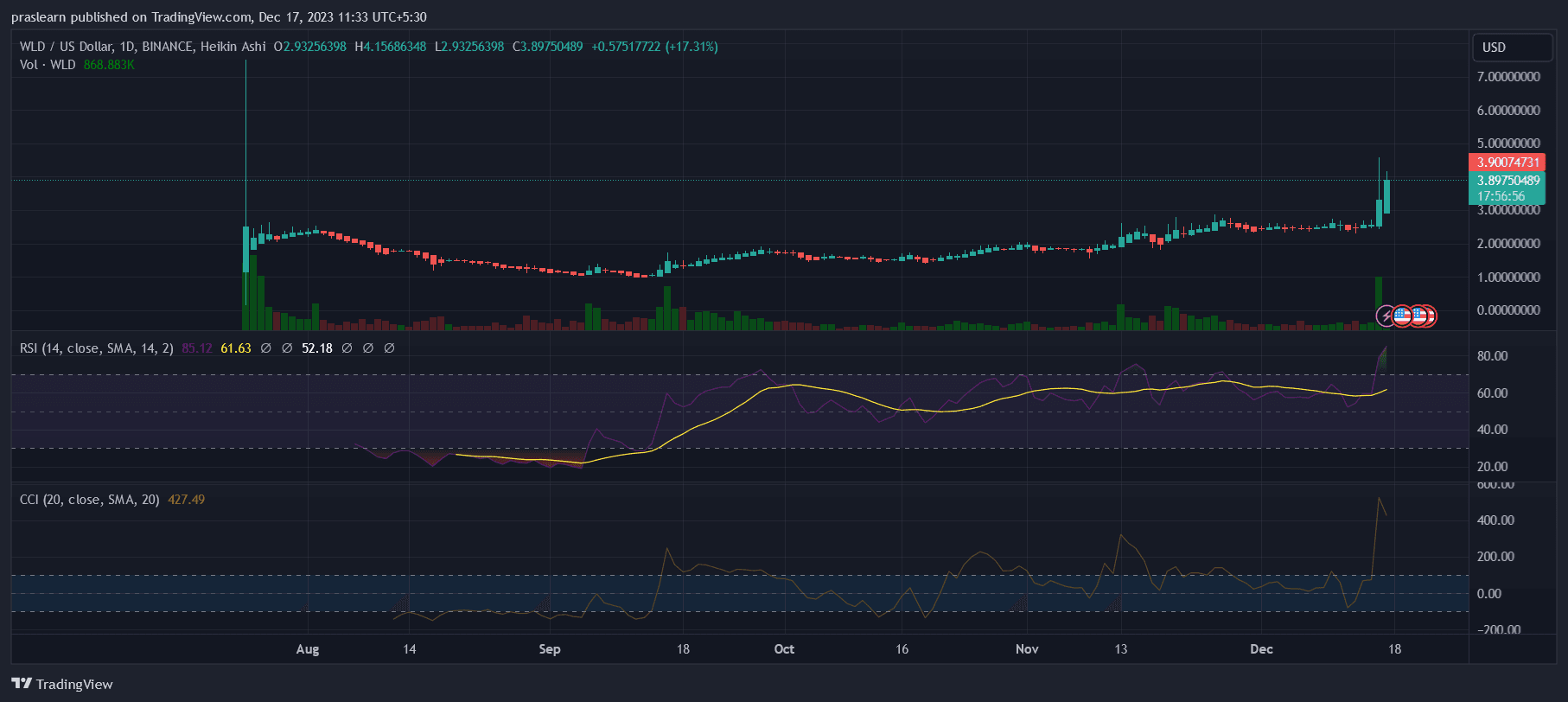Image resolution: width=1568 pixels, height=702 pixels.
Task: Click the rightmost US flag event icon
Action: pyautogui.click(x=1427, y=316)
